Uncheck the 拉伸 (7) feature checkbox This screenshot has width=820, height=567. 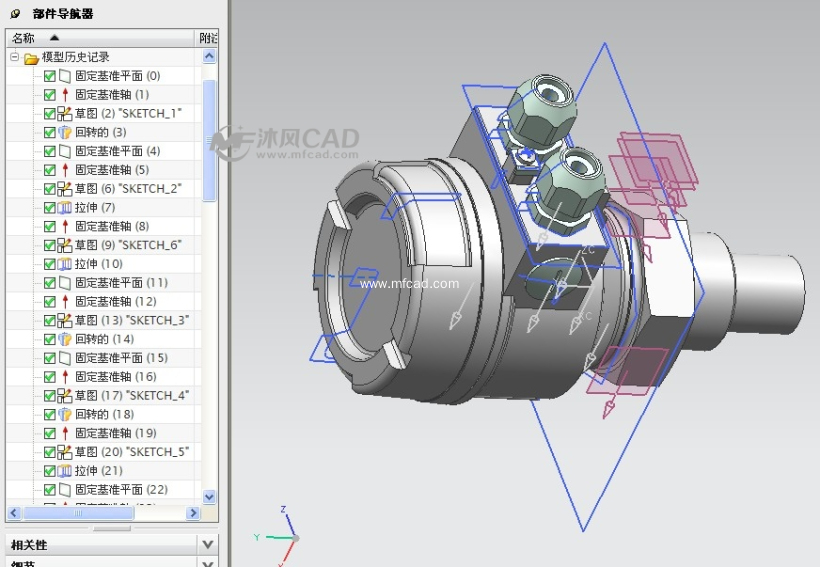click(x=50, y=208)
